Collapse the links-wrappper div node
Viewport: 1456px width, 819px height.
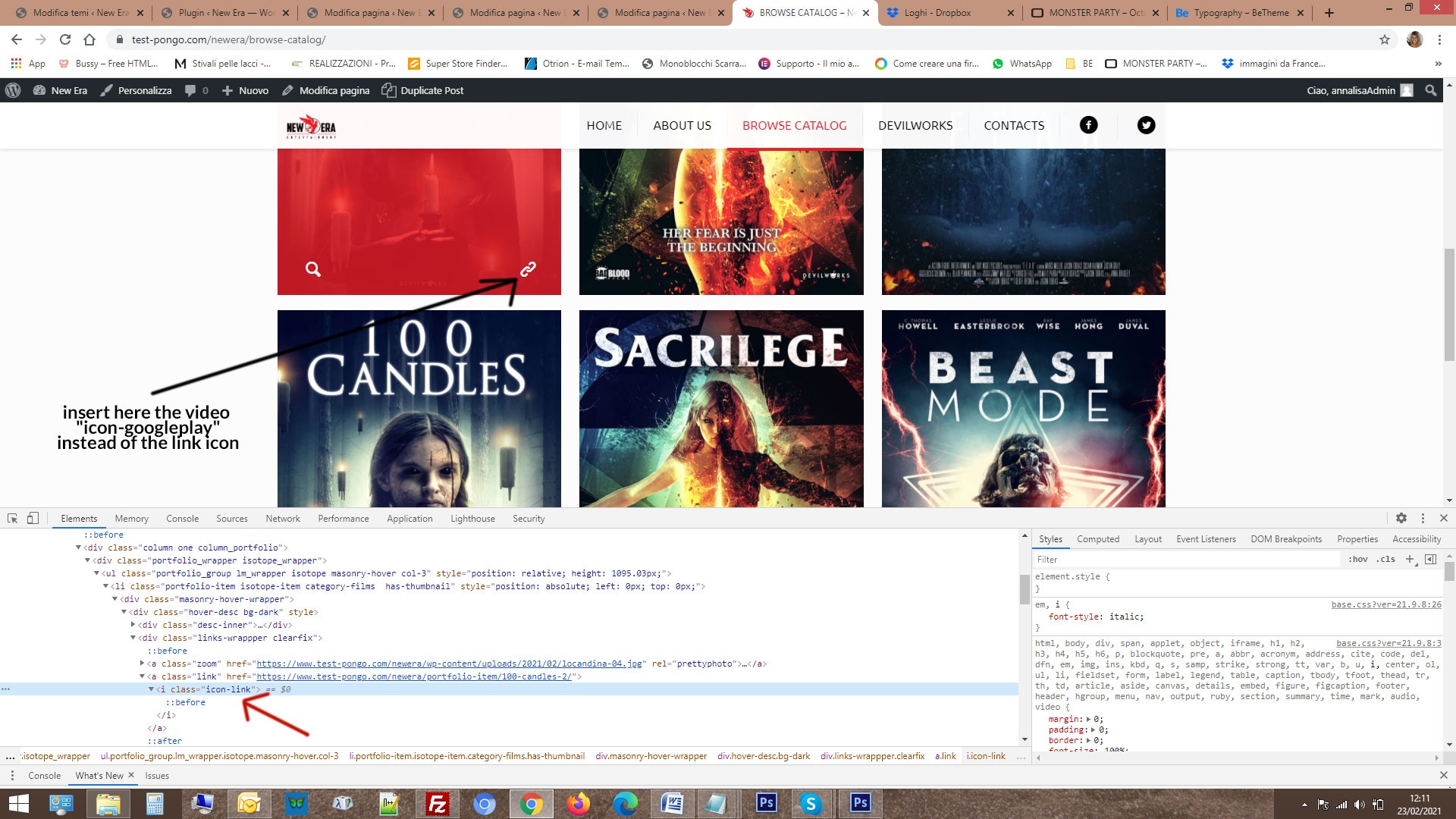(133, 638)
